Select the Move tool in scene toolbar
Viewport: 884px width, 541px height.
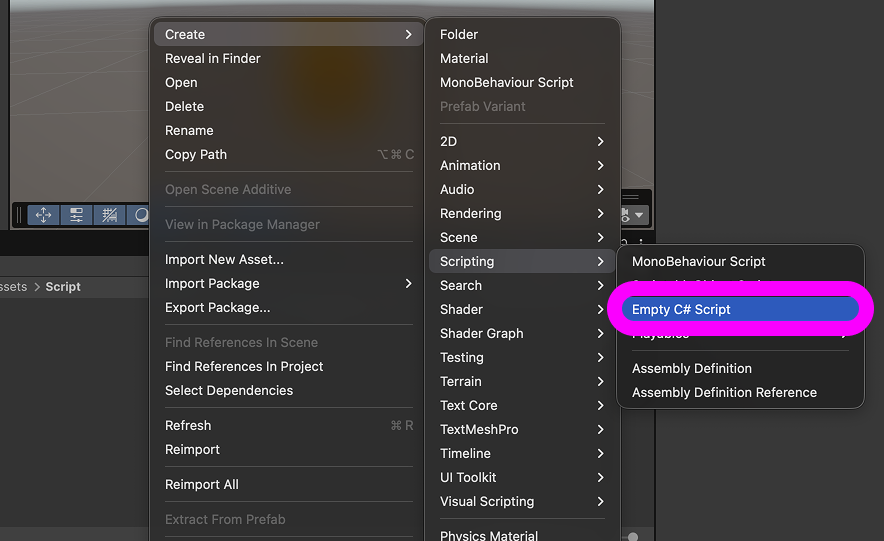pyautogui.click(x=43, y=215)
